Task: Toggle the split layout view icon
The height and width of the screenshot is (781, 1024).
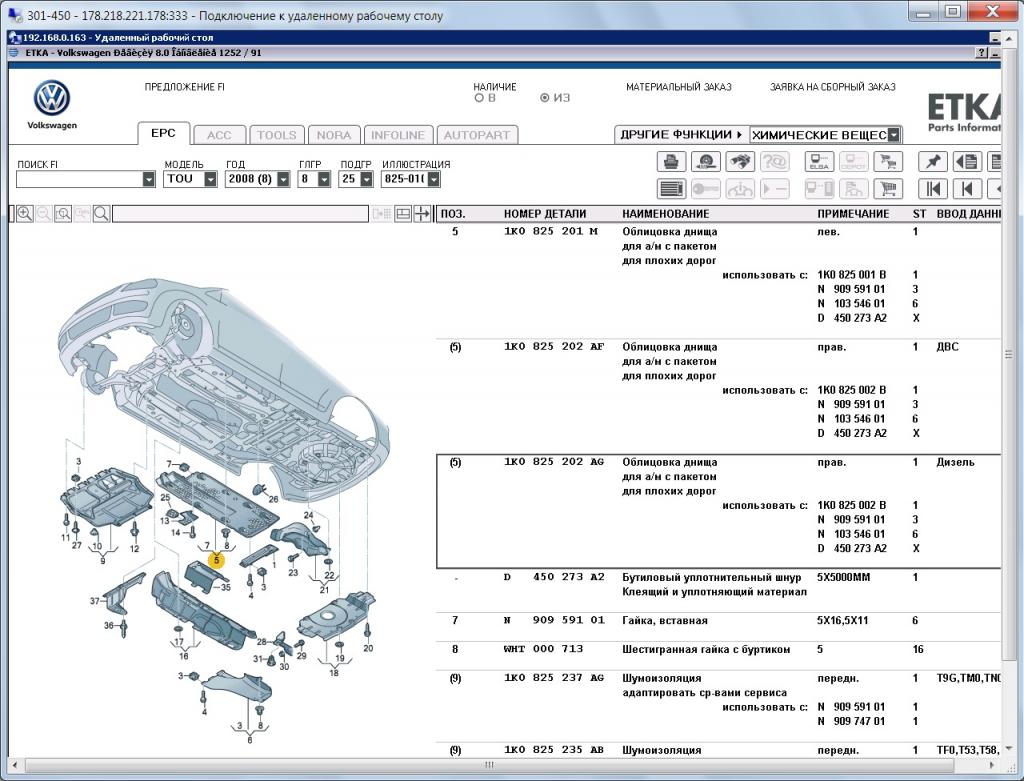Action: [x=403, y=214]
